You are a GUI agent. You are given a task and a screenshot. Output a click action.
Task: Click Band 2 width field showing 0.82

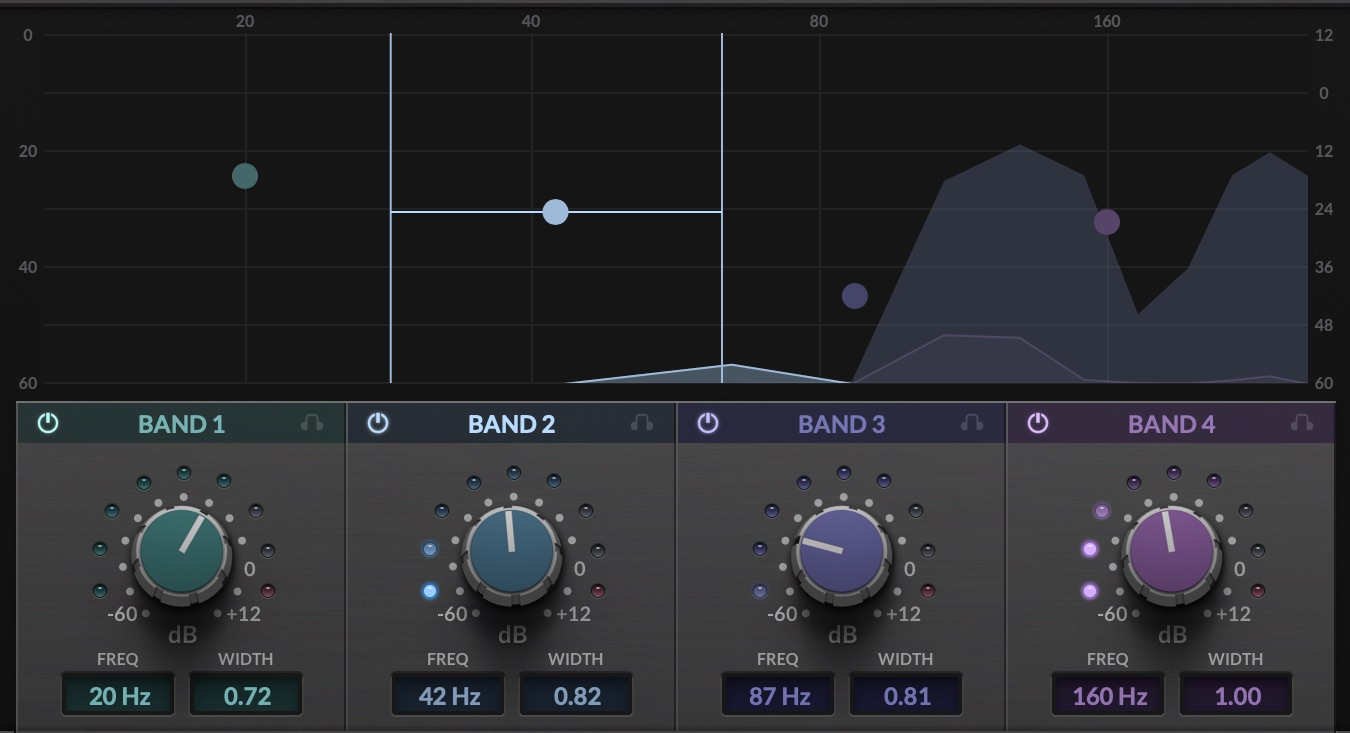(576, 696)
